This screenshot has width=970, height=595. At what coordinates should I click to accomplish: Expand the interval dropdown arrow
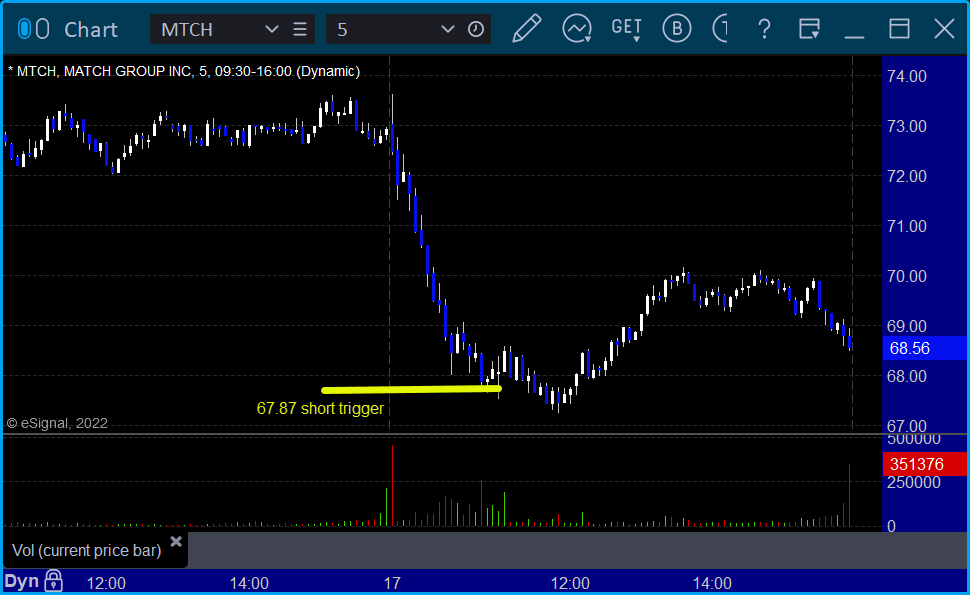[x=448, y=29]
